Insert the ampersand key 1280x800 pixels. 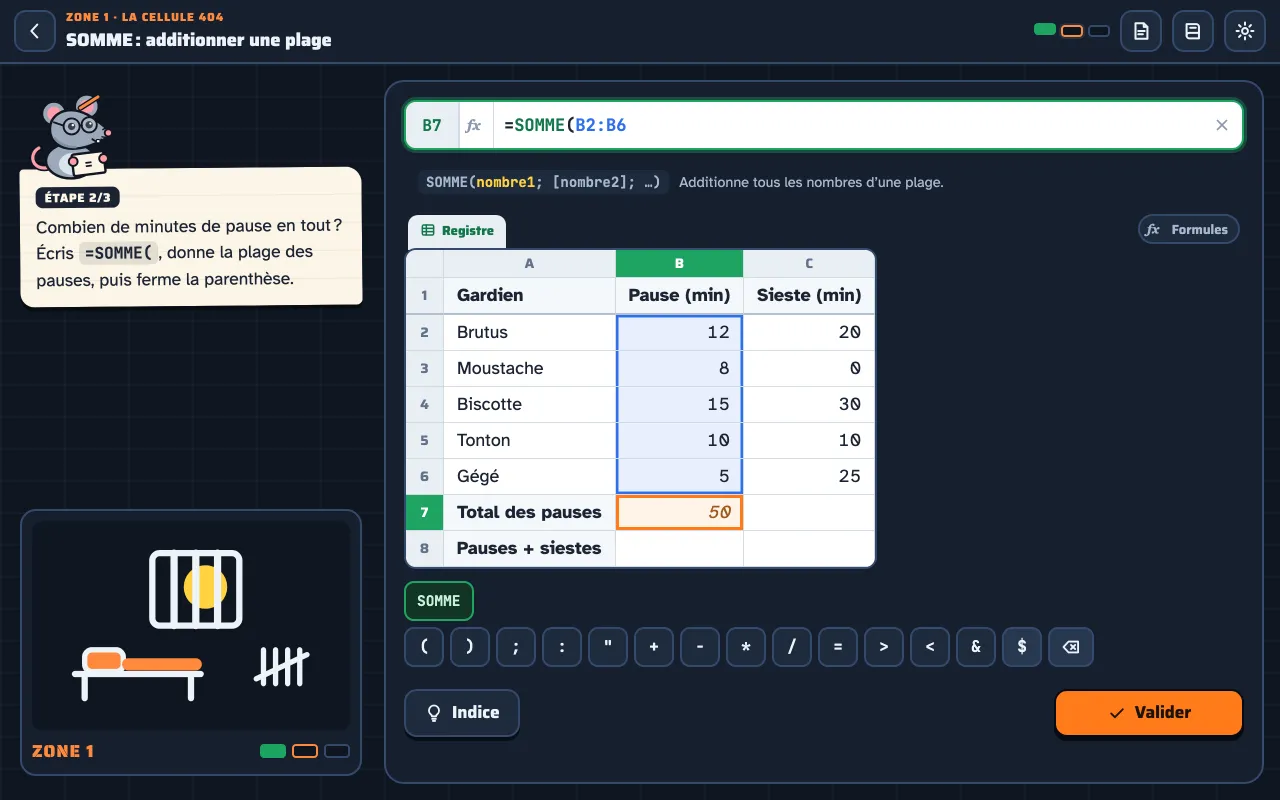tap(976, 647)
